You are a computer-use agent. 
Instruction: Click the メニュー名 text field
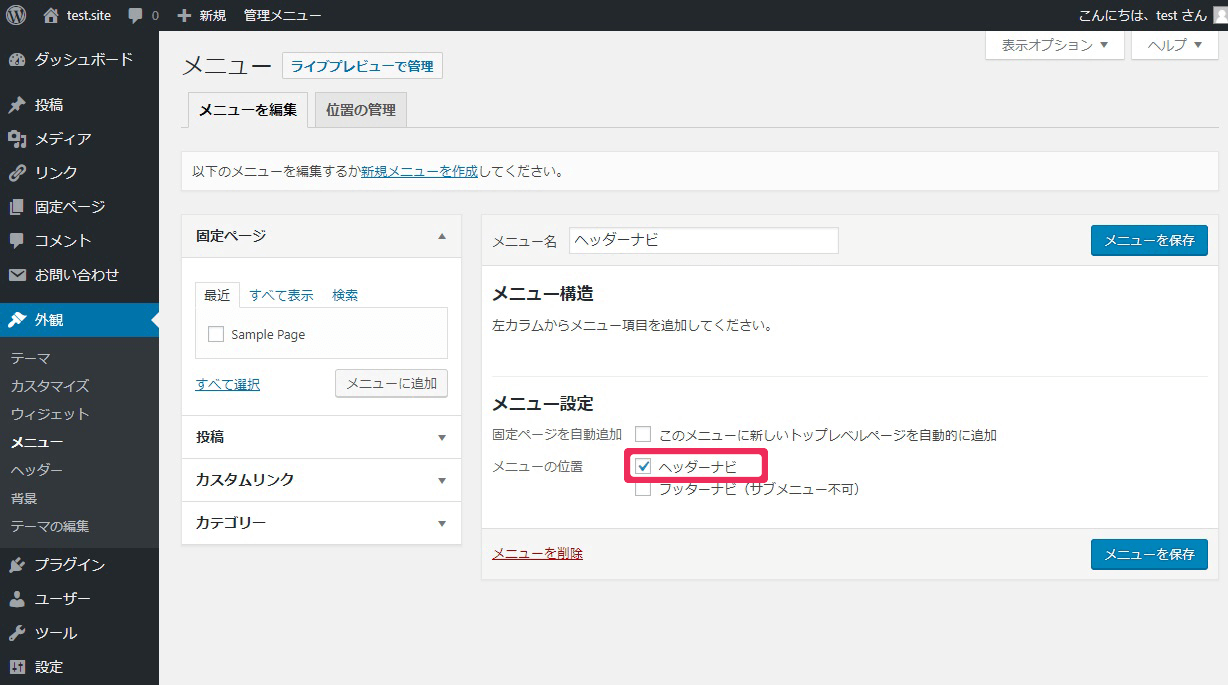tap(703, 241)
